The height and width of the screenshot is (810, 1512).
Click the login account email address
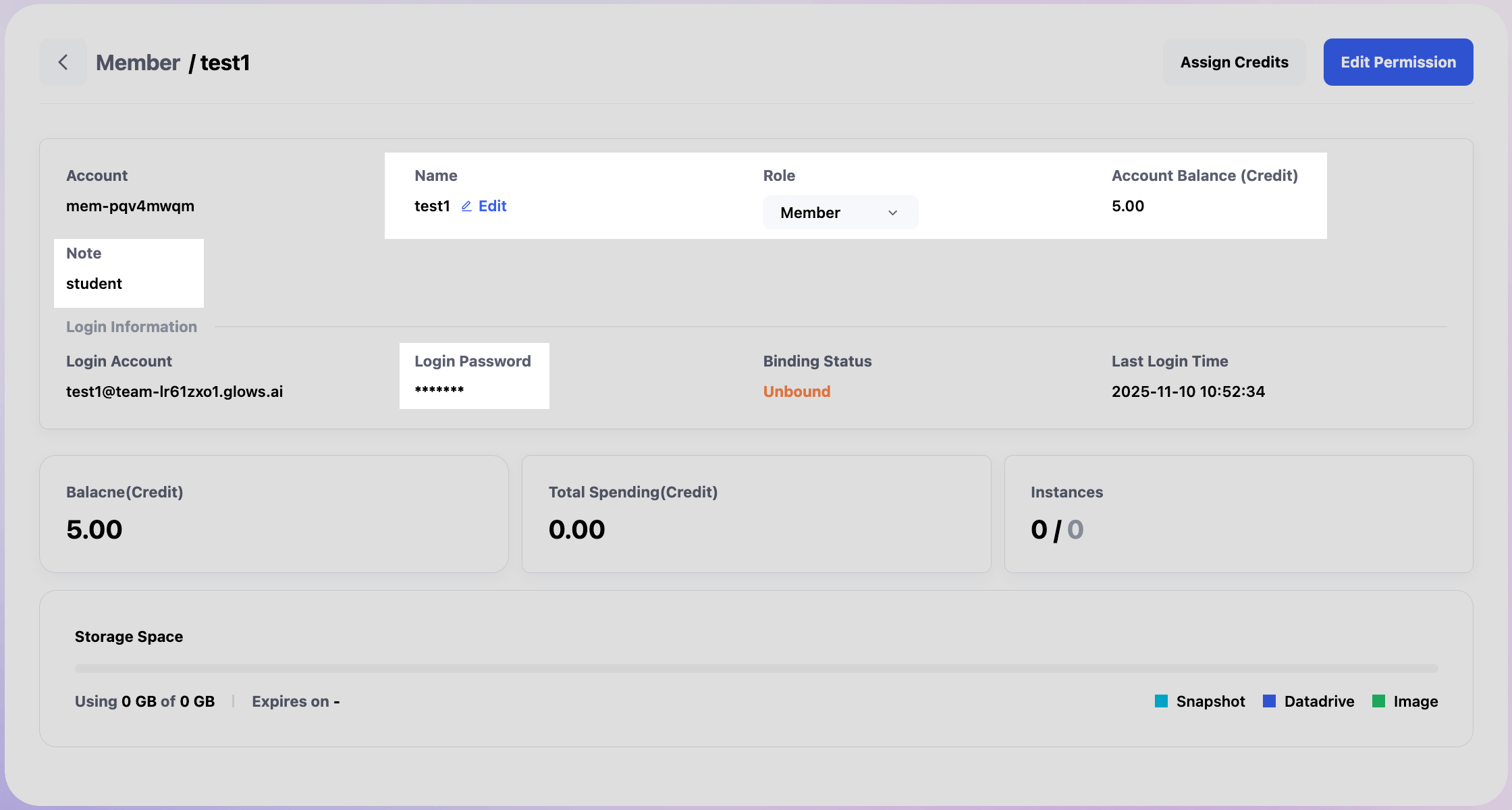174,391
